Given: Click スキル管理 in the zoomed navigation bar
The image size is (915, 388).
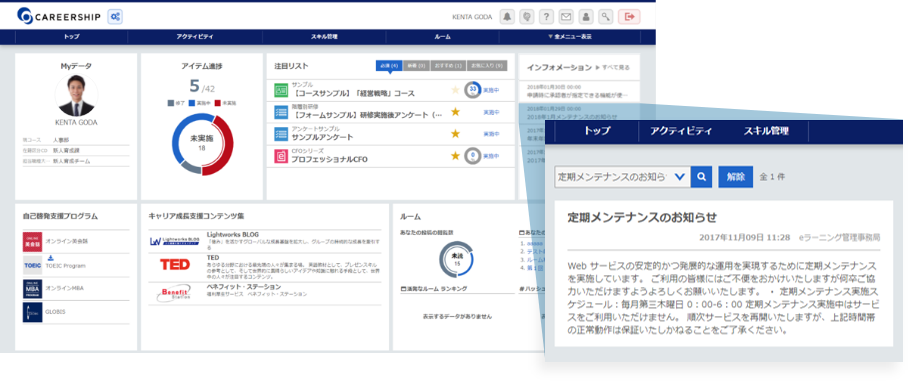Looking at the screenshot, I should click(766, 131).
